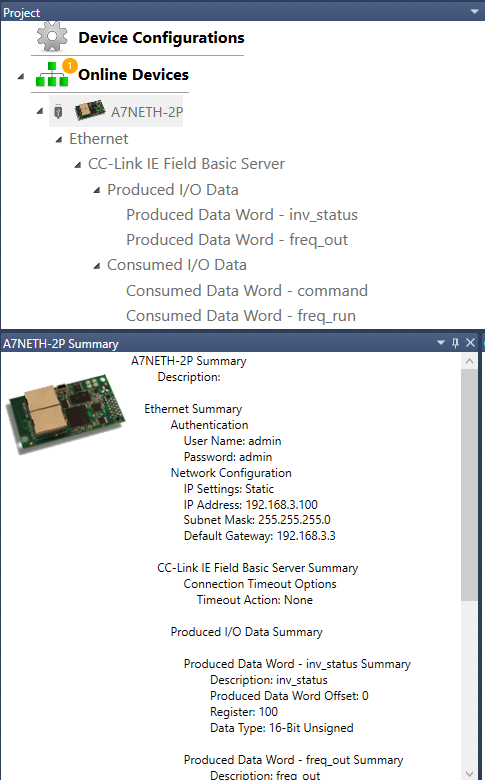Click the Device Configurations gear icon
Image resolution: width=485 pixels, height=780 pixels.
coord(52,37)
